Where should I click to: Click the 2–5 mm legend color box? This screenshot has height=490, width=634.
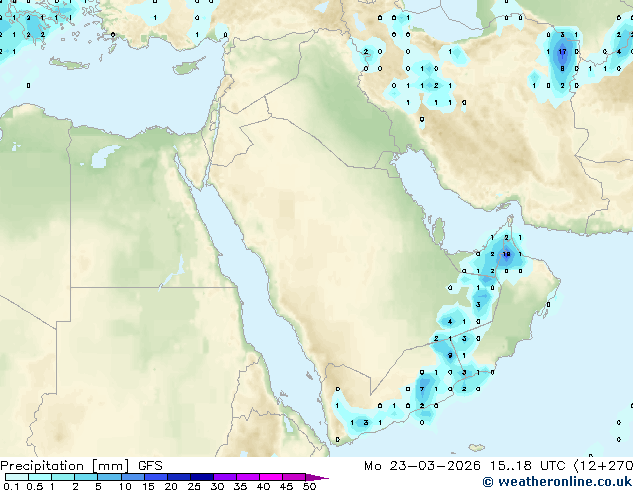tap(86, 477)
